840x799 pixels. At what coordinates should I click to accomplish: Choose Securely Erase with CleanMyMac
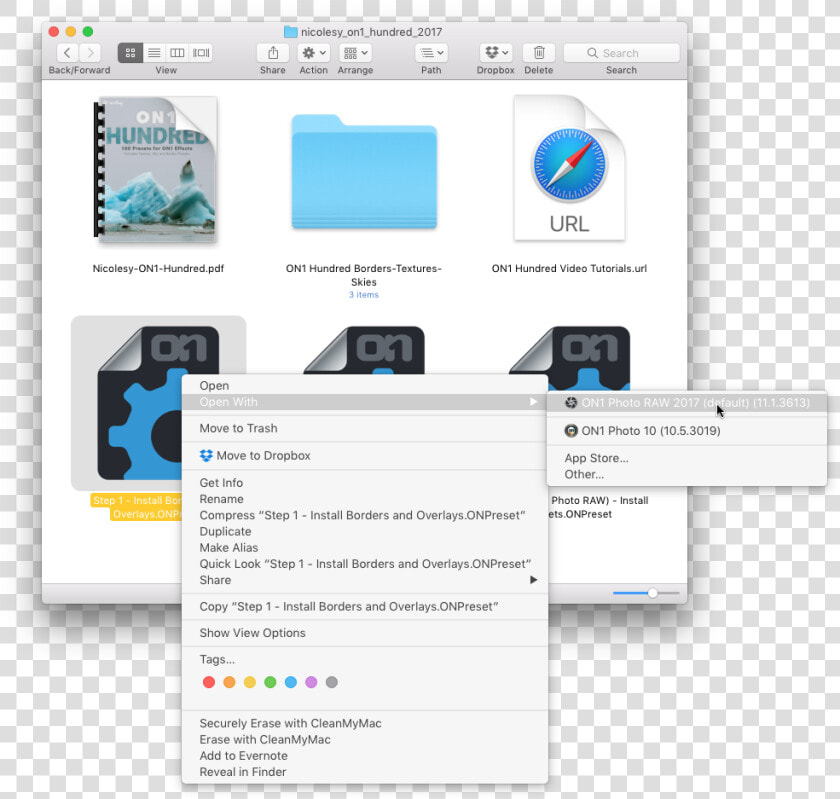[364, 723]
